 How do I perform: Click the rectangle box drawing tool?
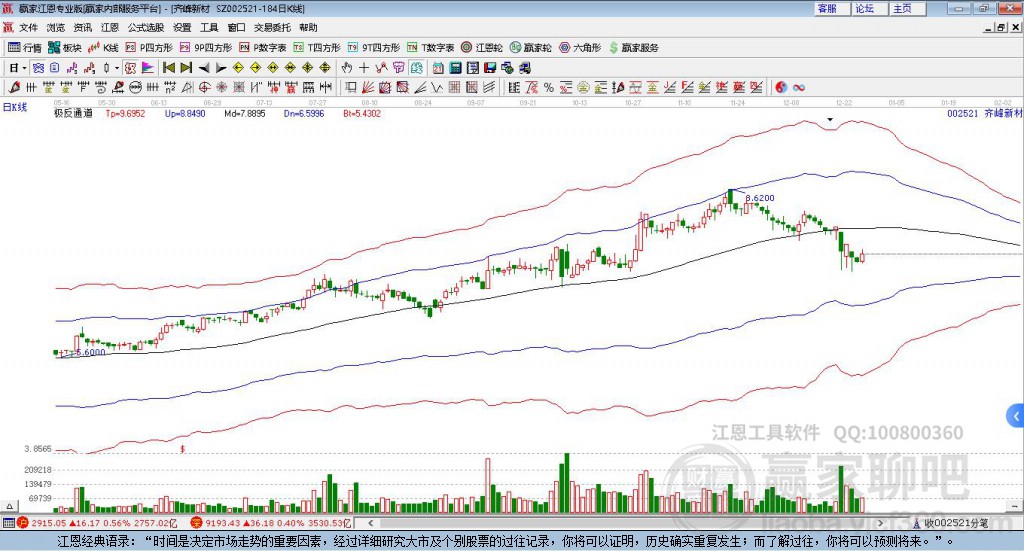pyautogui.click(x=351, y=87)
